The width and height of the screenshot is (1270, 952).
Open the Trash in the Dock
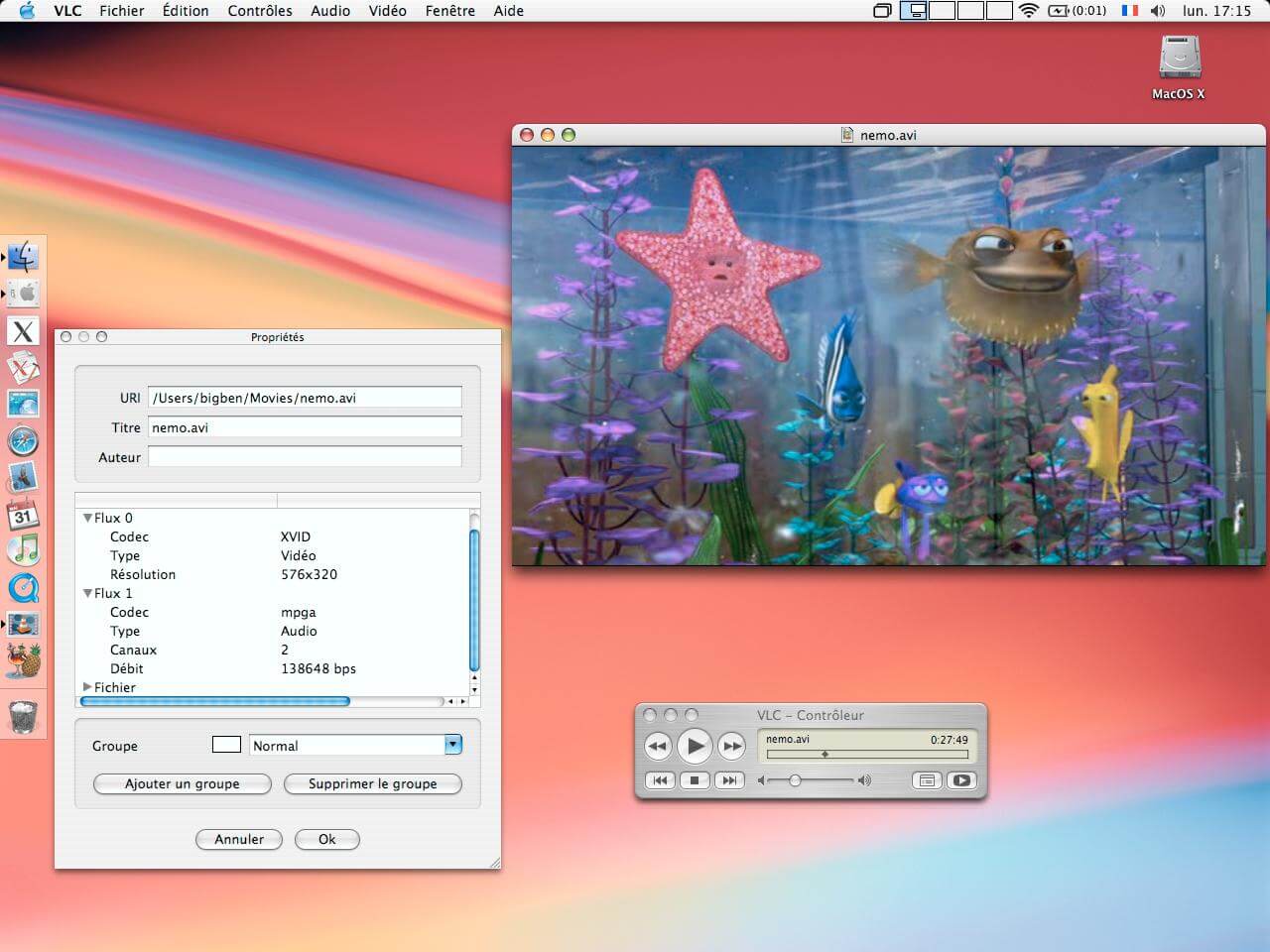point(24,717)
